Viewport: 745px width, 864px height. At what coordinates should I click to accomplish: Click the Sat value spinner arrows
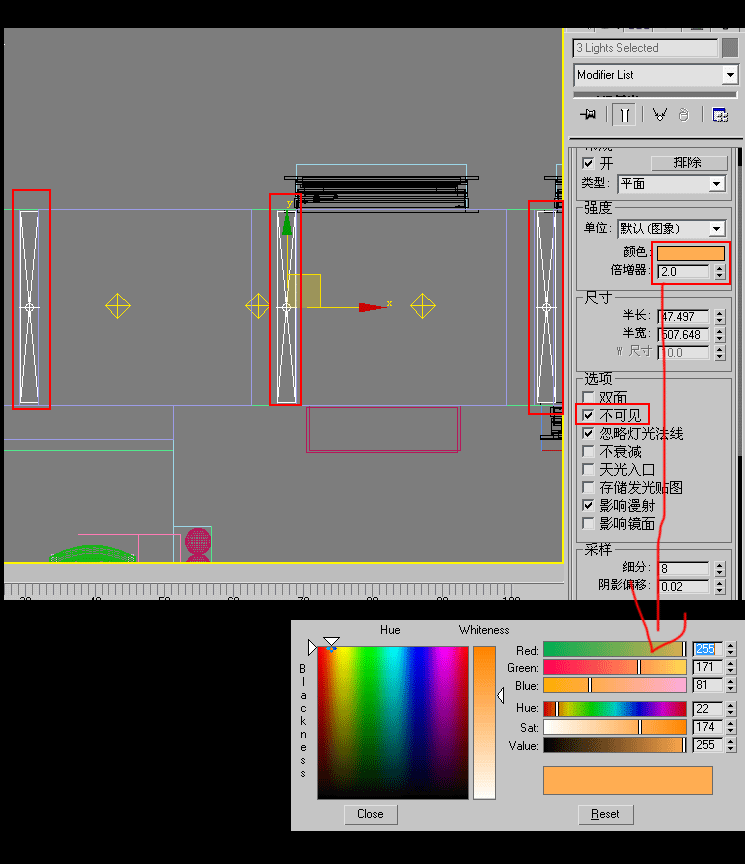pyautogui.click(x=731, y=727)
